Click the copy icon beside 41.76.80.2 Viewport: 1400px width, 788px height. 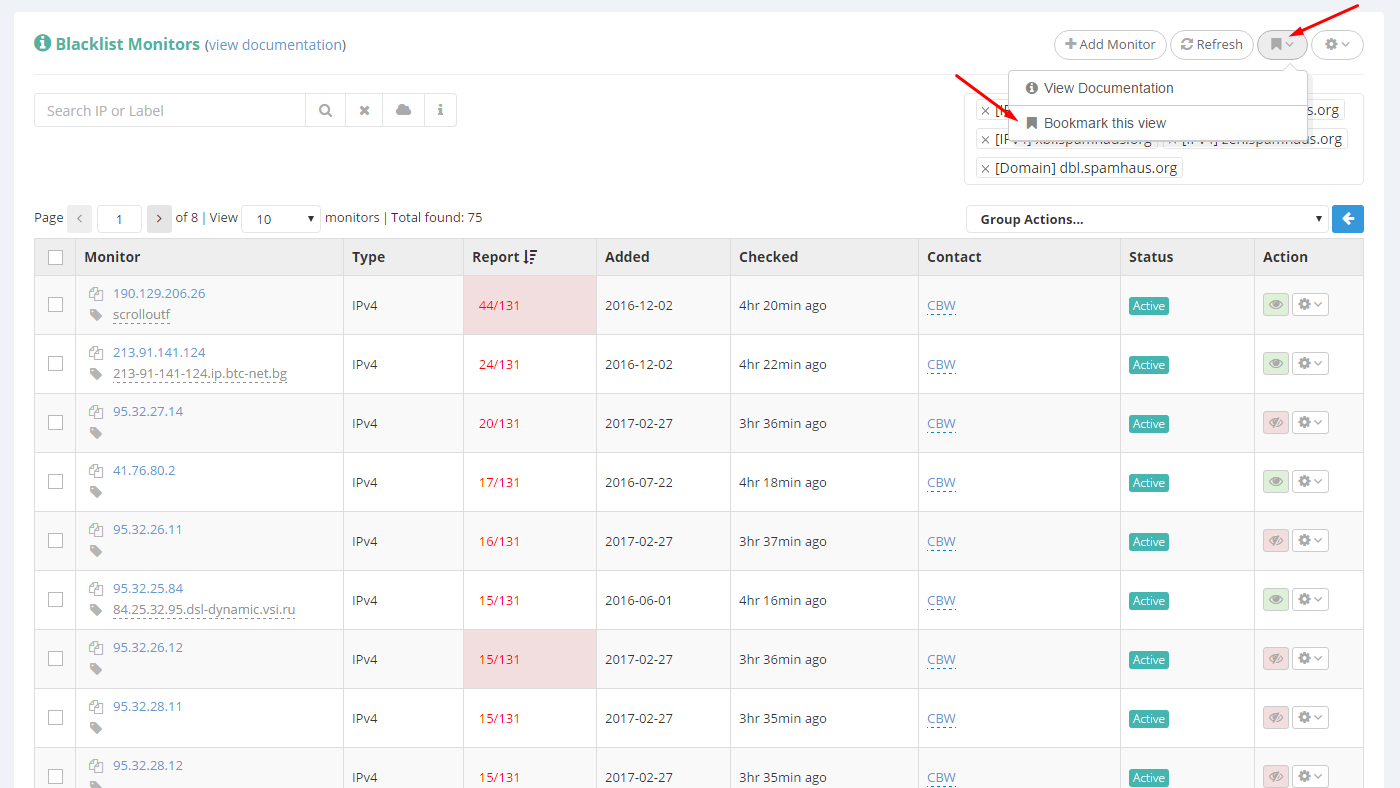click(96, 471)
